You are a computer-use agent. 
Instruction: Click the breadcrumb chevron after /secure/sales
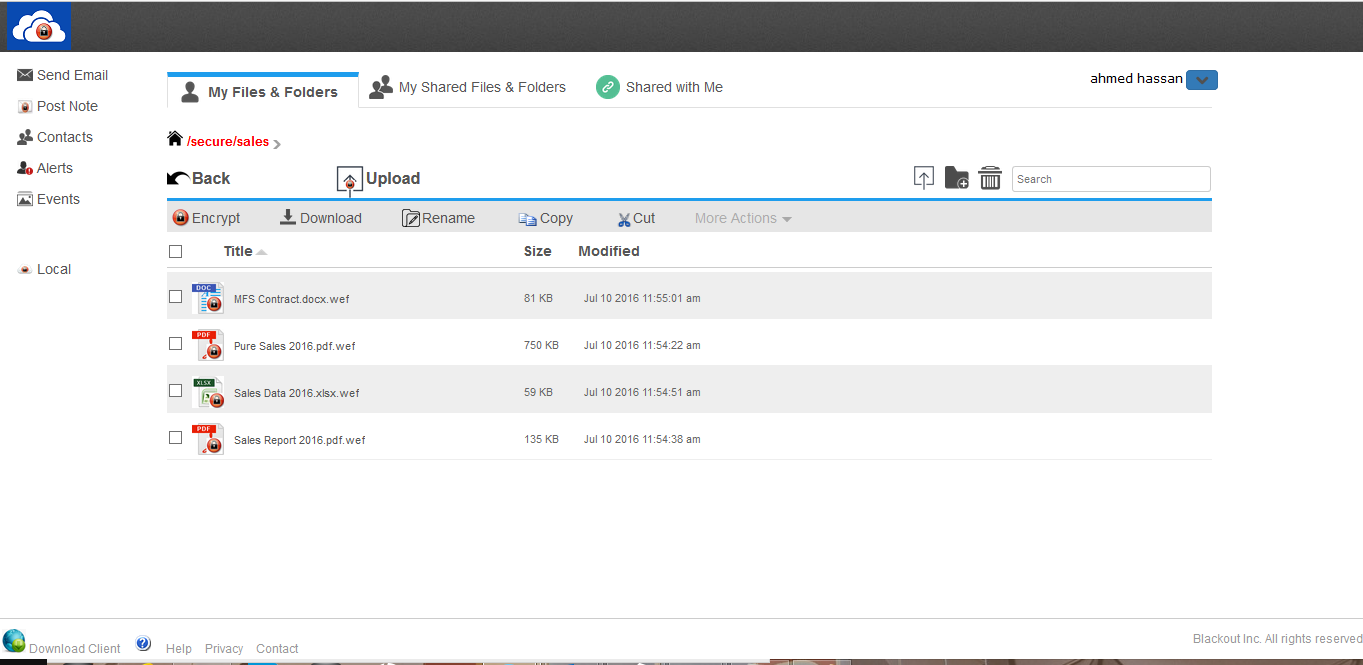[276, 142]
